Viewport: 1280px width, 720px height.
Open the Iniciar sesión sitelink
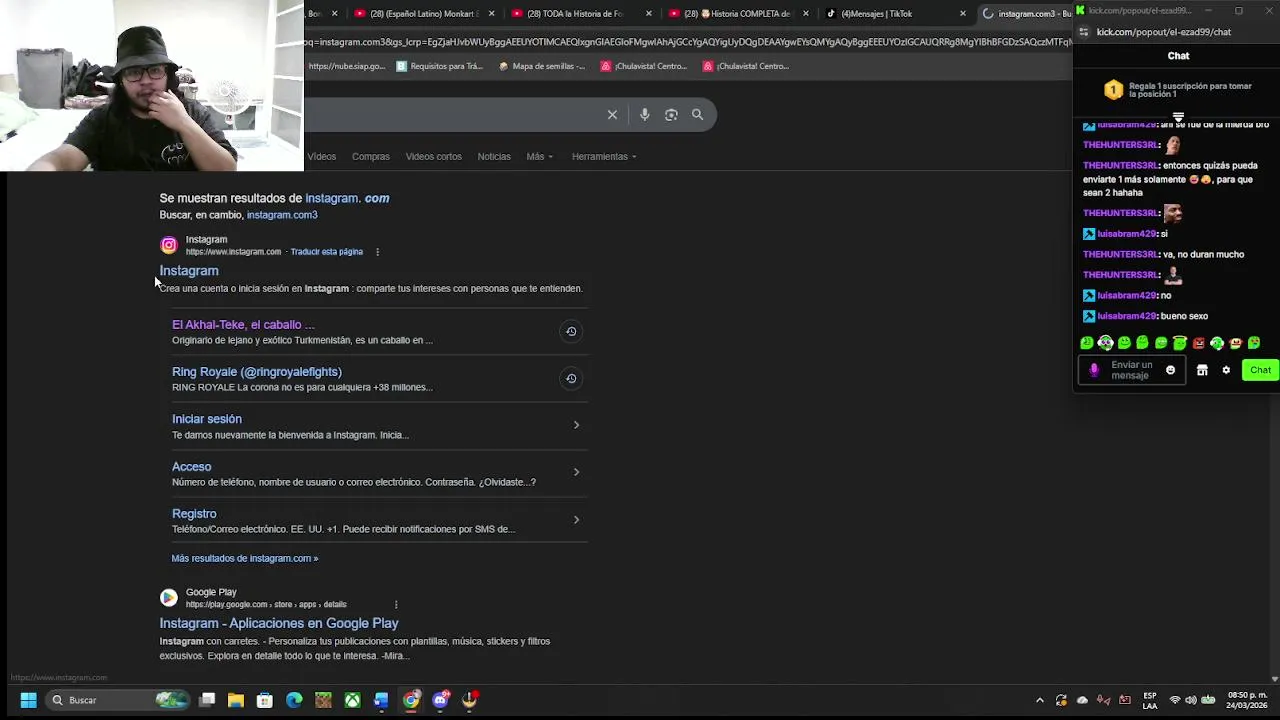(x=207, y=419)
